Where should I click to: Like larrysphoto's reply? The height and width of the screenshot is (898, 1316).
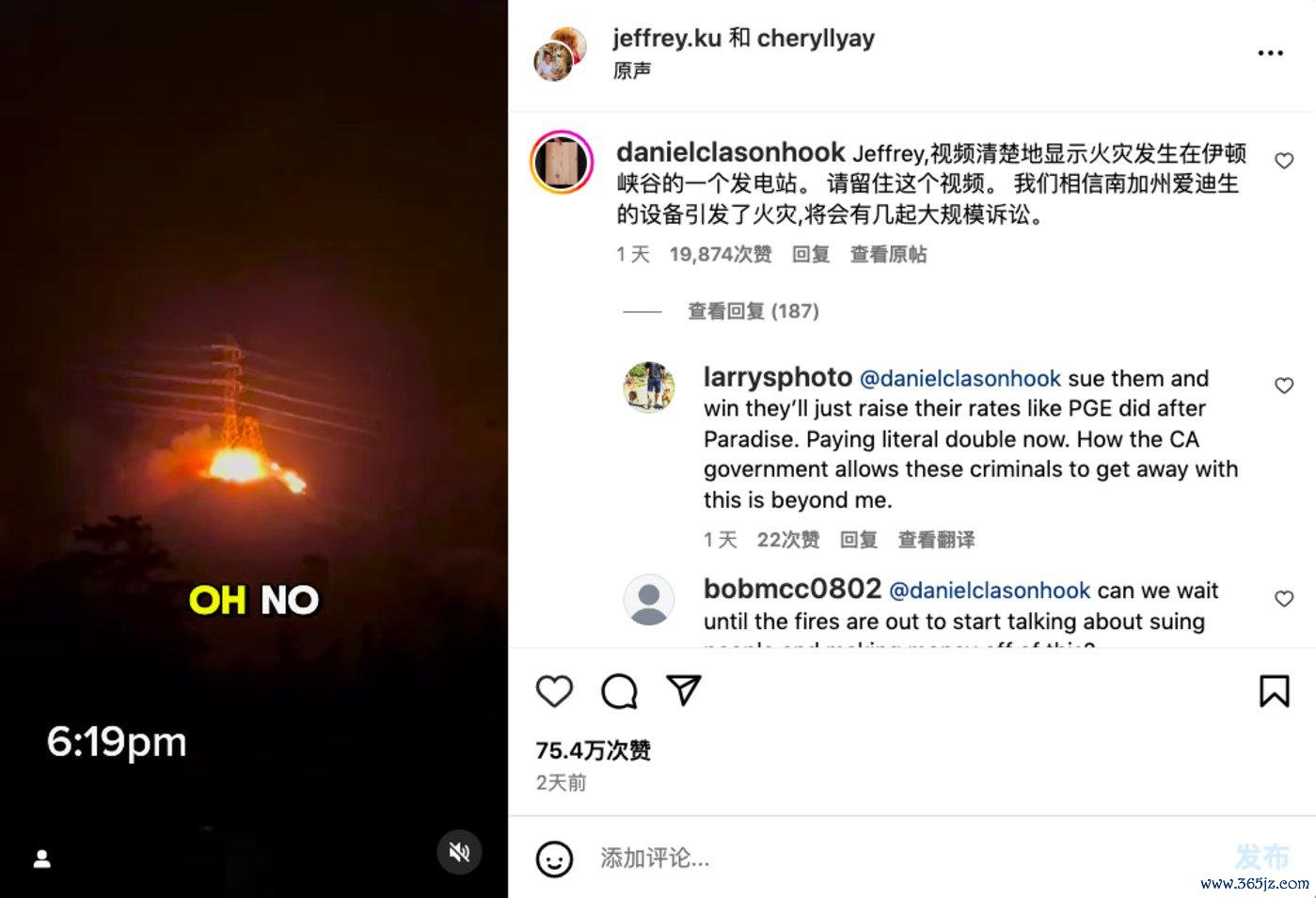[x=1283, y=386]
